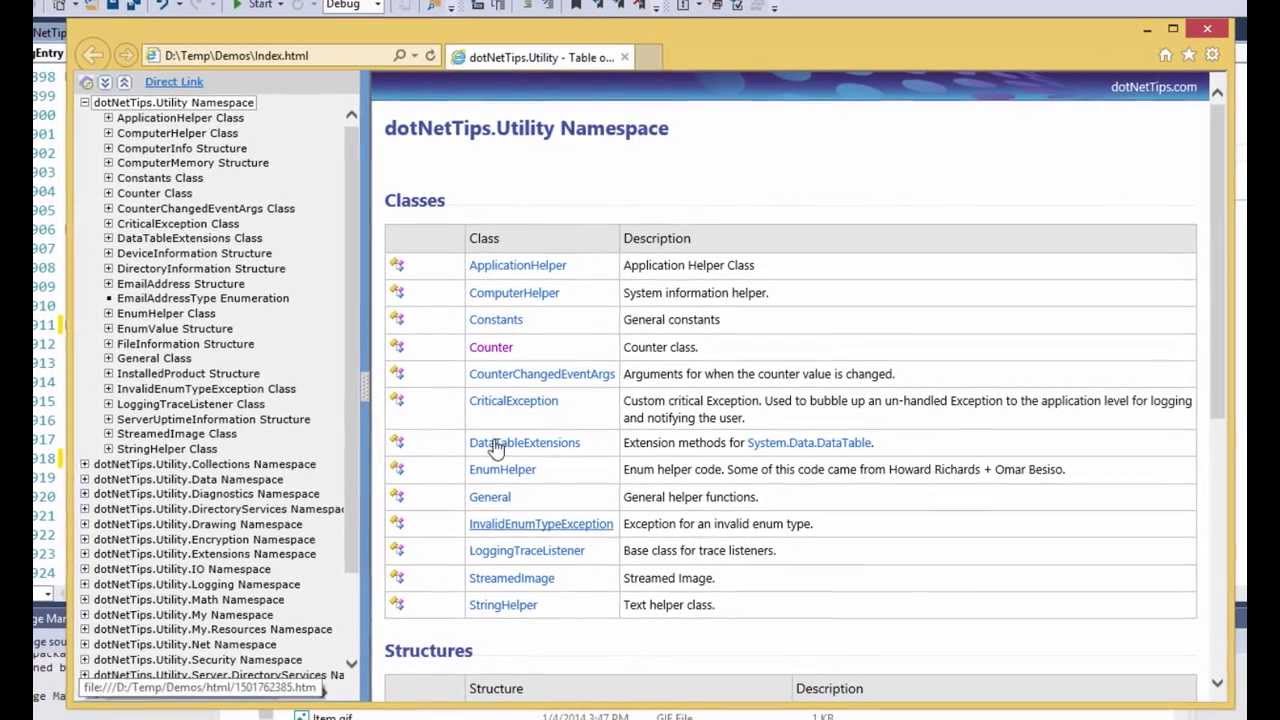Select ComputerMemory Structure in the tree
Viewport: 1280px width, 720px height.
(x=193, y=163)
